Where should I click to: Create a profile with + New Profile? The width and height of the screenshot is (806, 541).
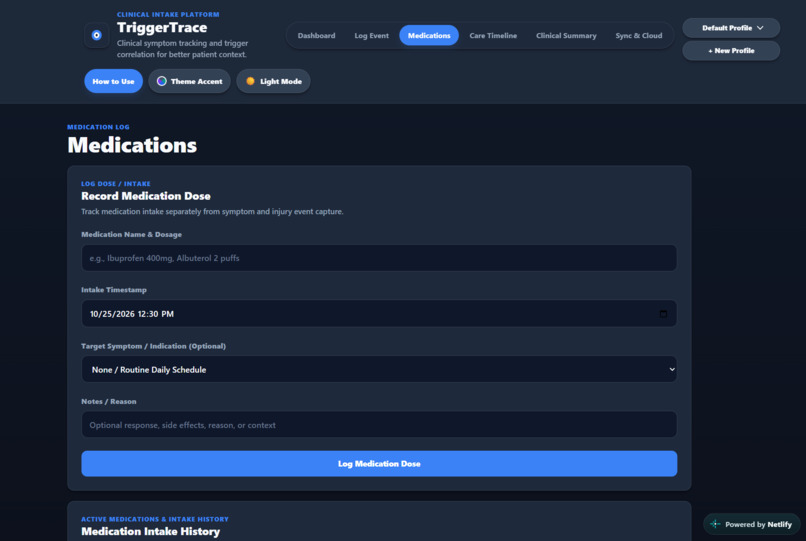(731, 50)
